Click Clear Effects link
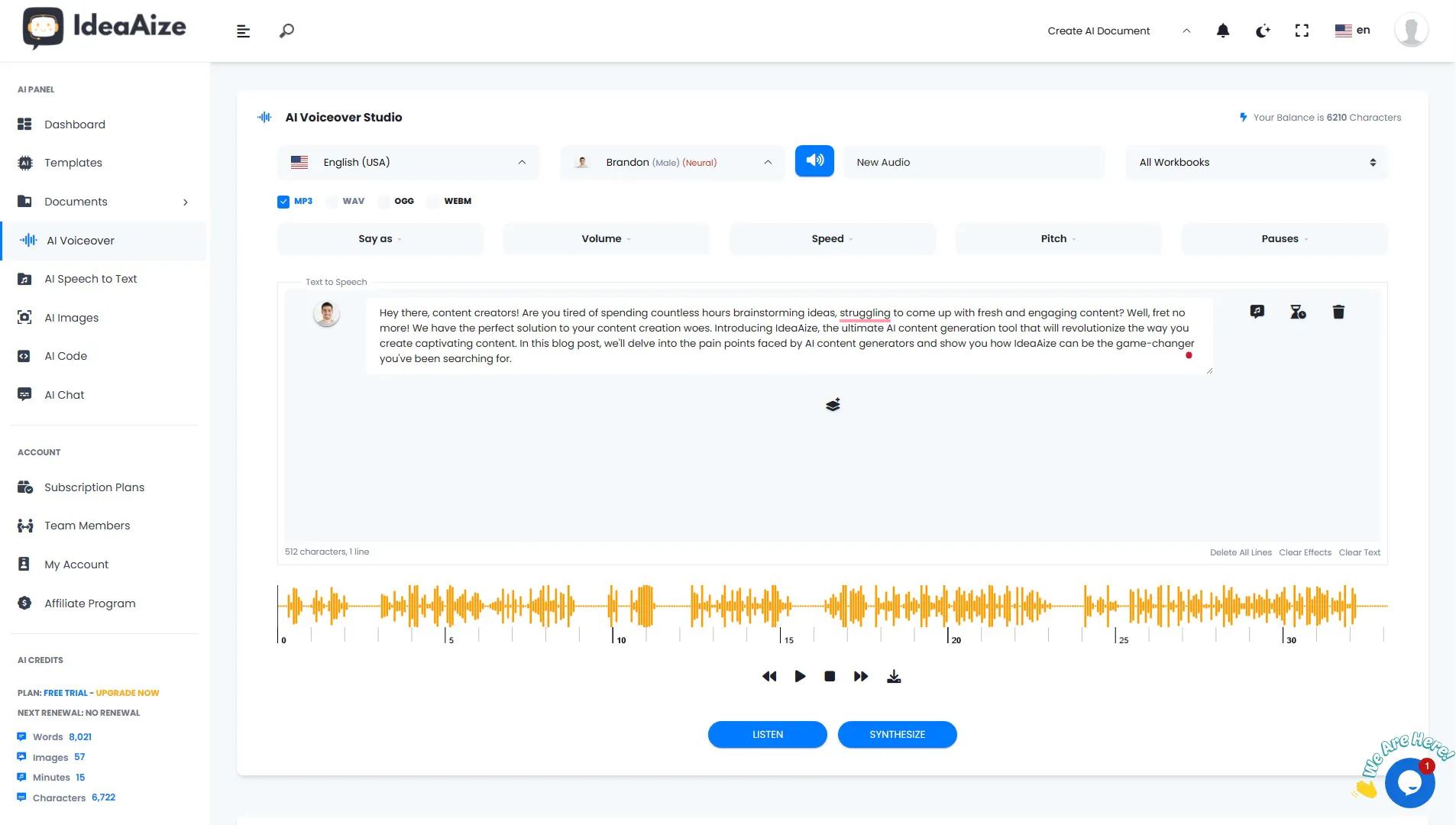 click(x=1305, y=552)
